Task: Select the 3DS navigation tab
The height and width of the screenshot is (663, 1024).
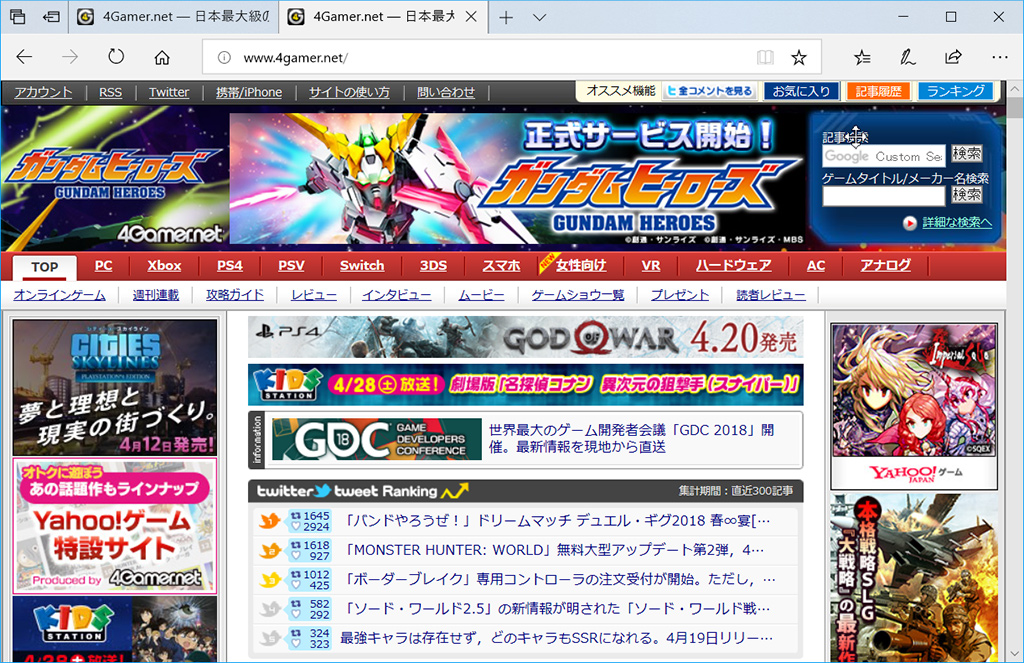Action: pos(433,266)
